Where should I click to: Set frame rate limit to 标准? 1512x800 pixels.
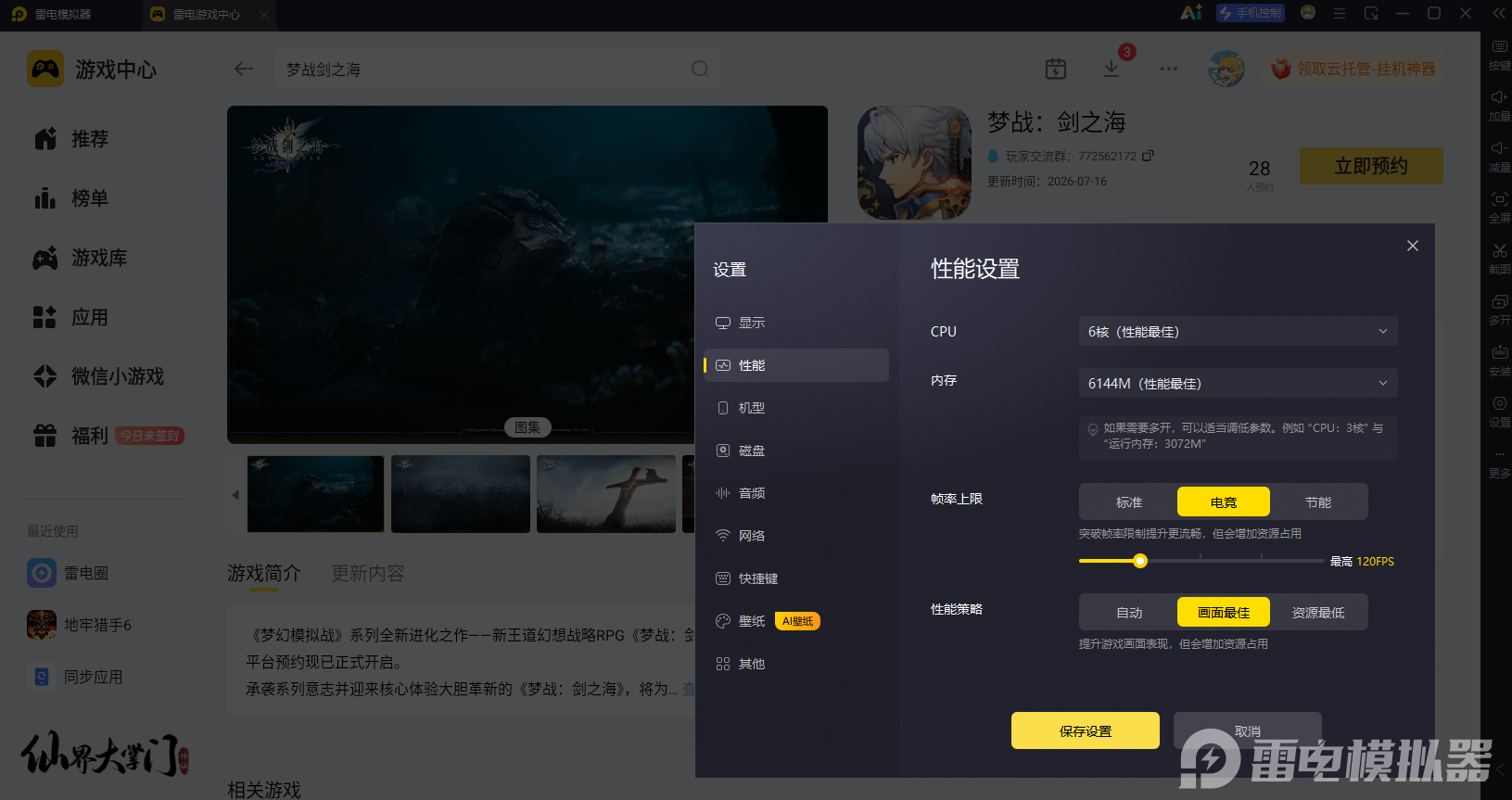pyautogui.click(x=1129, y=502)
